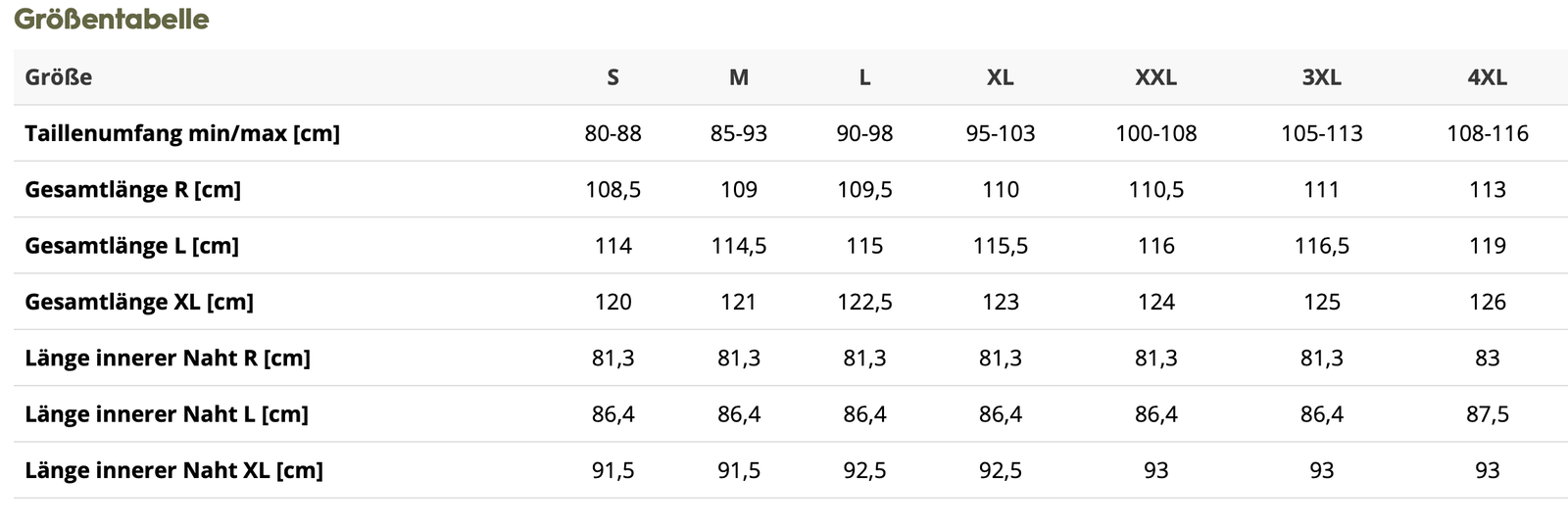Select the 115,5 value under XL column
Viewport: 1568px width, 526px height.
1000,246
